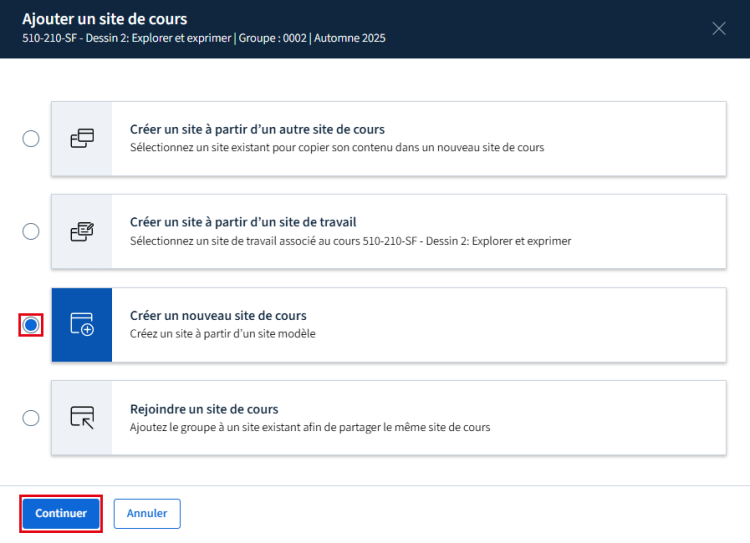
Task: Click the description 'Sélectionnez un site existant pour copier'
Action: (x=336, y=148)
